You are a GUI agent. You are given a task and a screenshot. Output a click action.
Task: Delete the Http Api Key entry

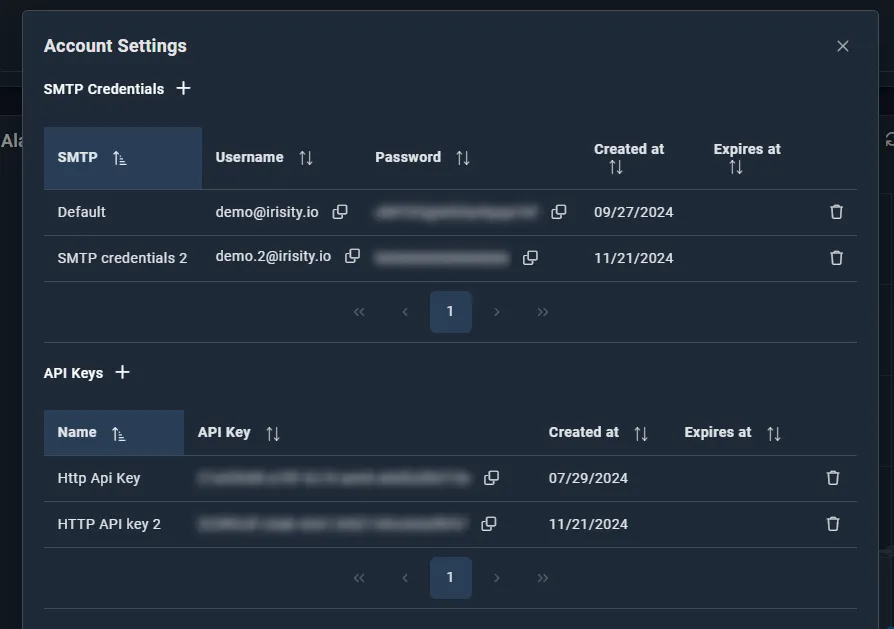coord(833,478)
